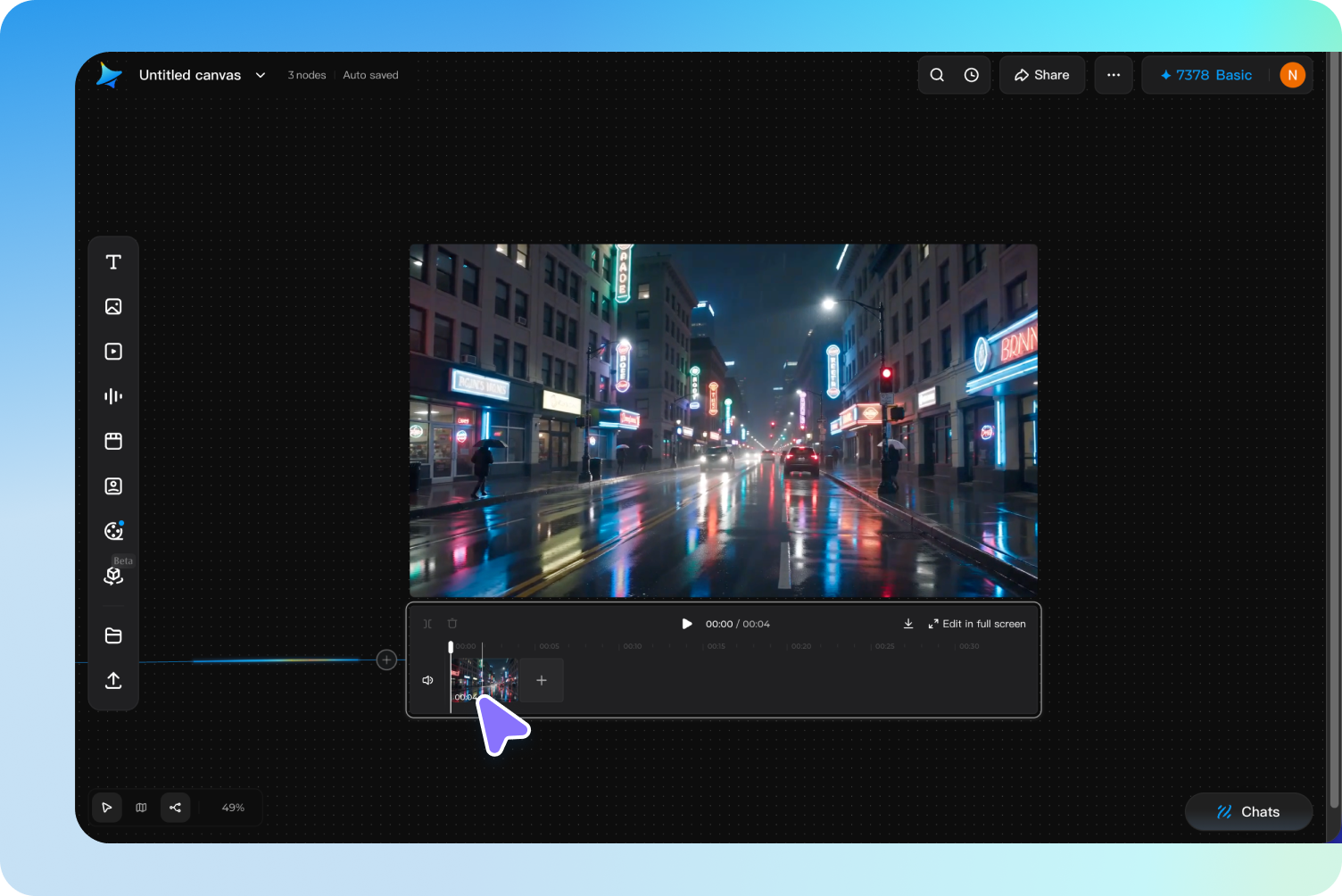
Task: Open the avatar portrait tool
Action: point(113,486)
